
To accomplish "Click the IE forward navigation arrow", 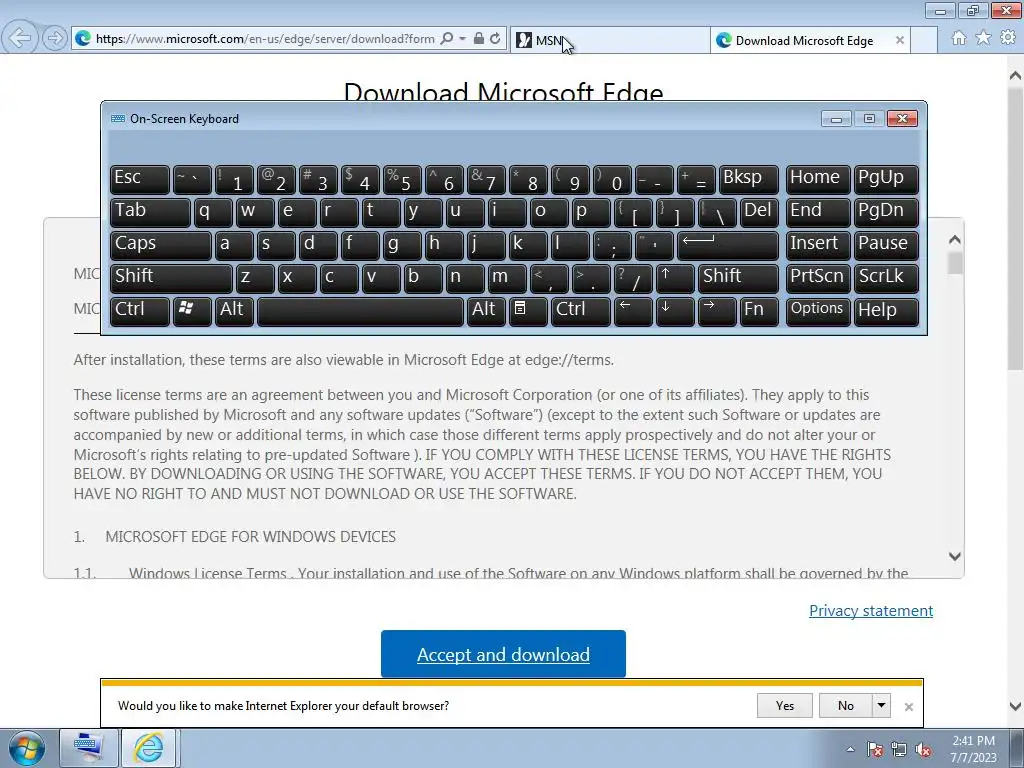I will tap(55, 39).
